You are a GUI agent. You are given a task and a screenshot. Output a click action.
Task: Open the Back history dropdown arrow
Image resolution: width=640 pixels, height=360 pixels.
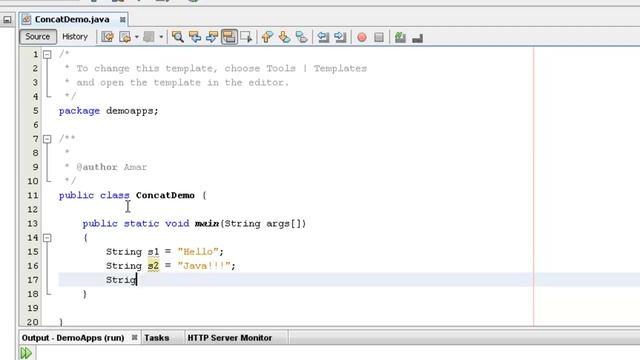(137, 37)
